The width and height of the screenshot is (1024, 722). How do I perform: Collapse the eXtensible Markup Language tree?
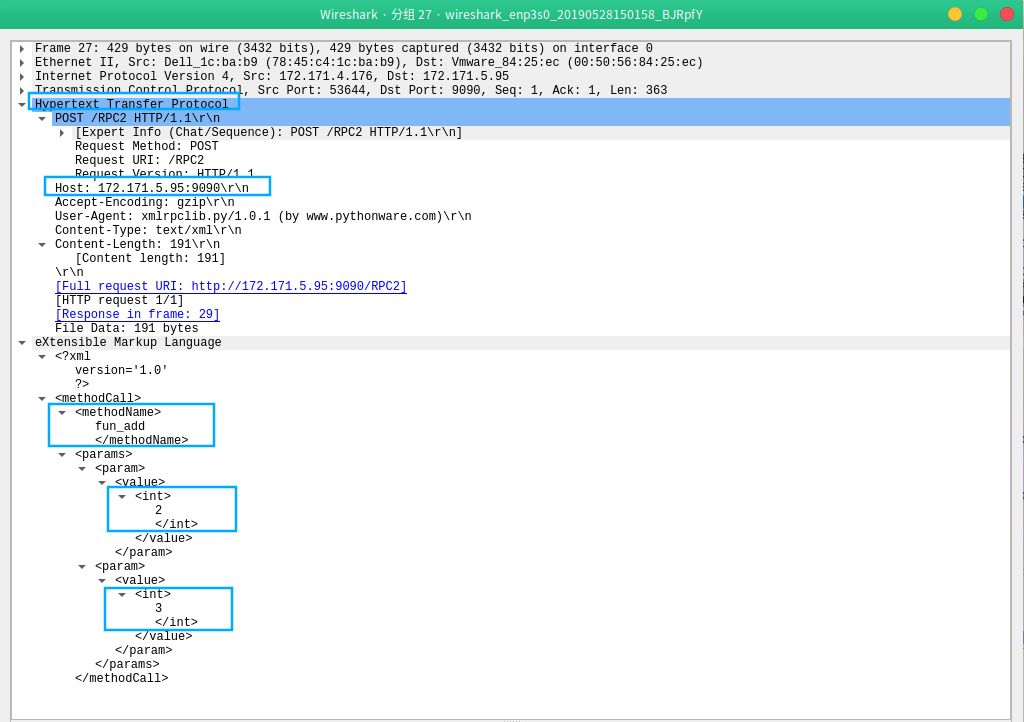21,342
